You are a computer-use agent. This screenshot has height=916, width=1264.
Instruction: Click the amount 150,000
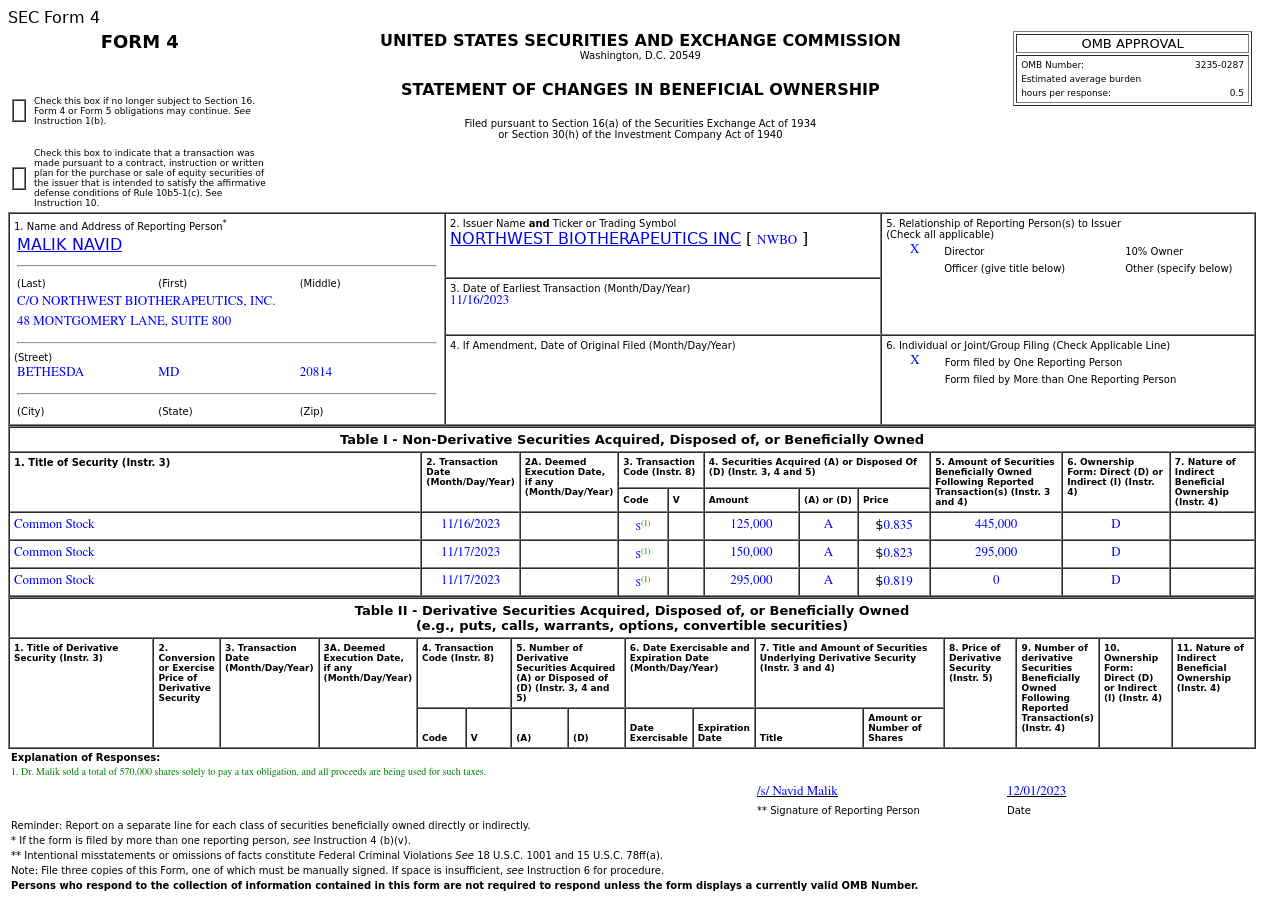tap(751, 552)
